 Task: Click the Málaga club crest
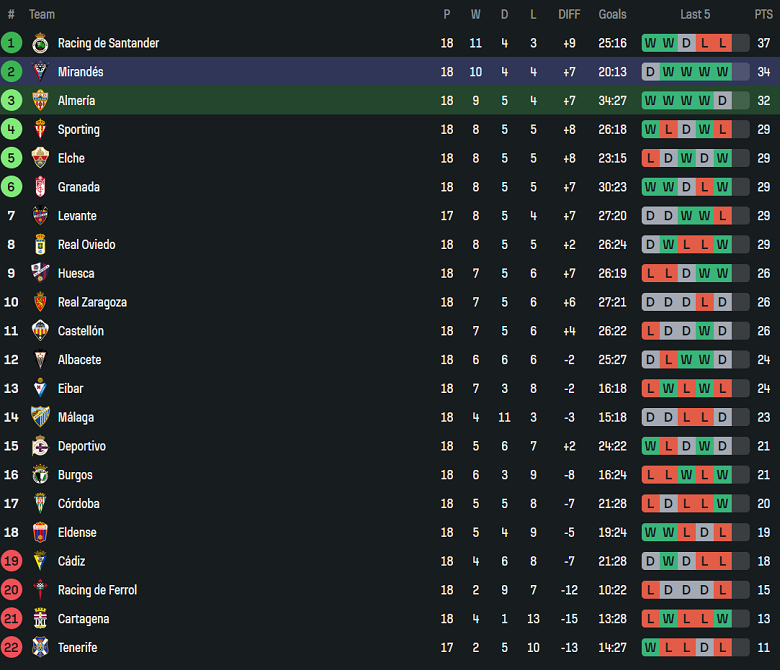click(x=40, y=417)
